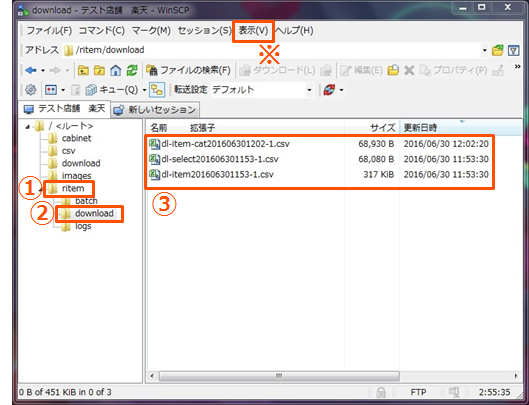The image size is (529, 405).
Task: Refresh the directory with green arrows icon
Action: [x=132, y=70]
